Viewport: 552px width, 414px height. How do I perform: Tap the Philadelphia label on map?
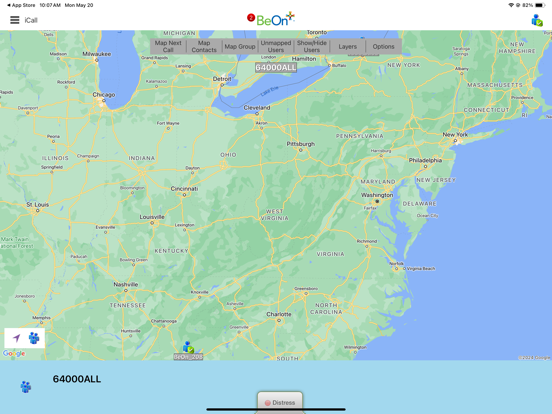425,160
